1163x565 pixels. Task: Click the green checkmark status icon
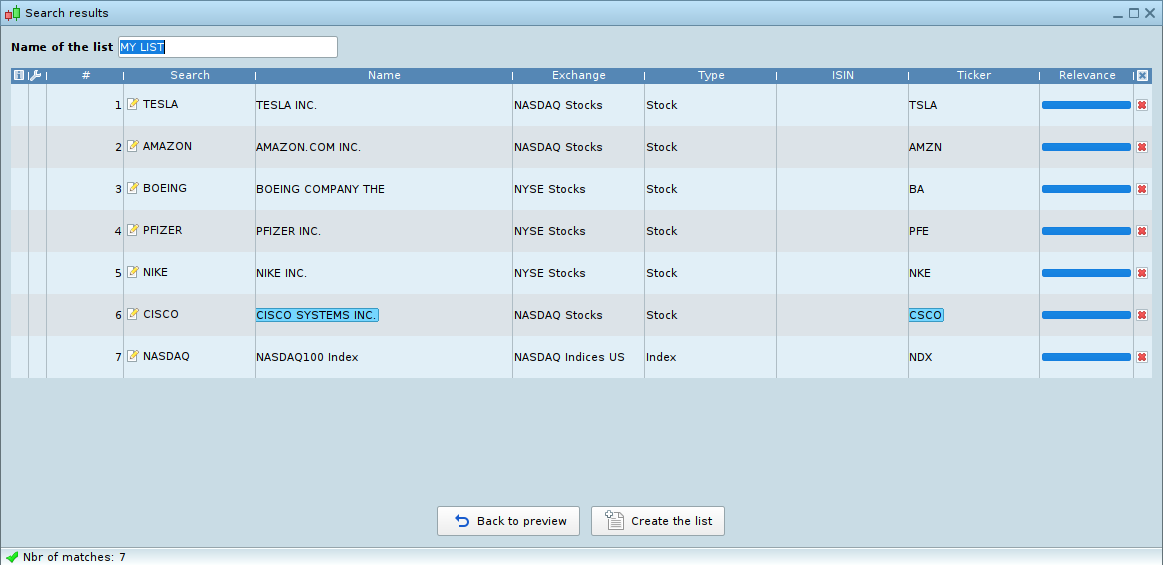(12, 557)
